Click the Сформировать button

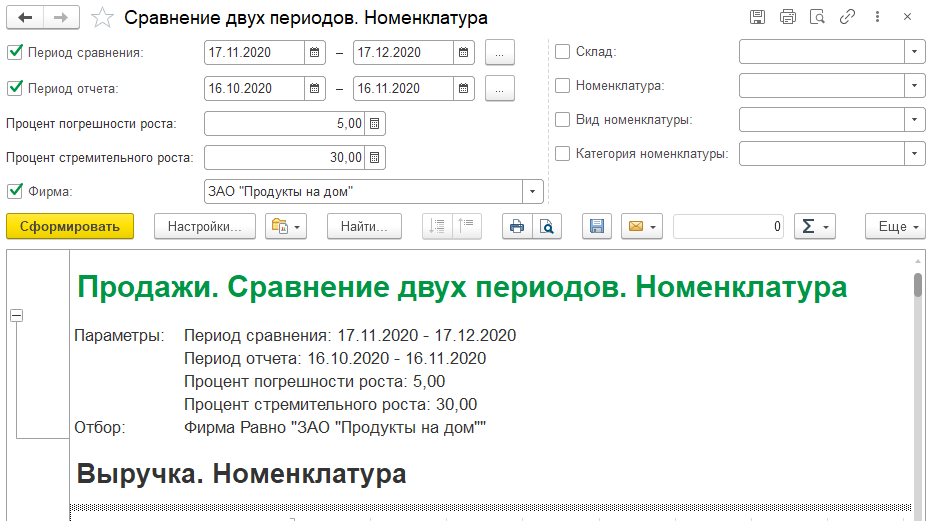pos(69,227)
